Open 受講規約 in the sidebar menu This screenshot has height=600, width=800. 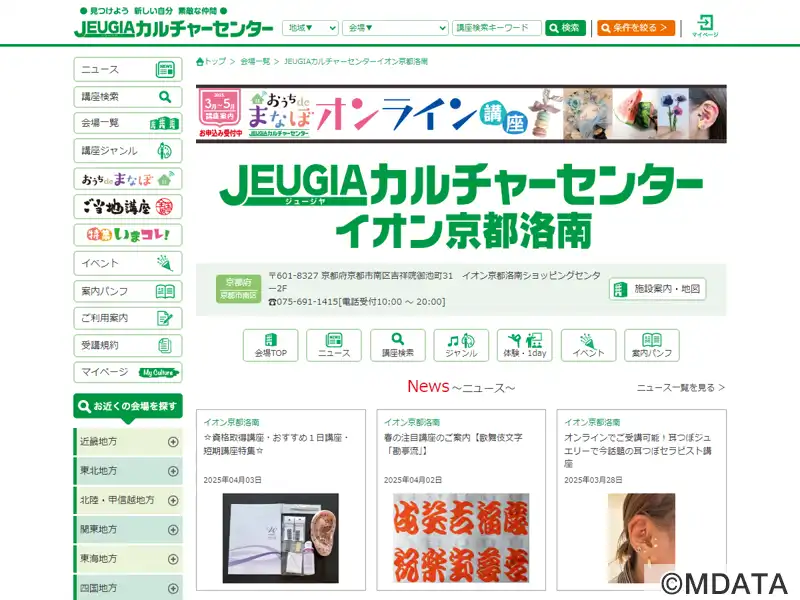point(128,345)
